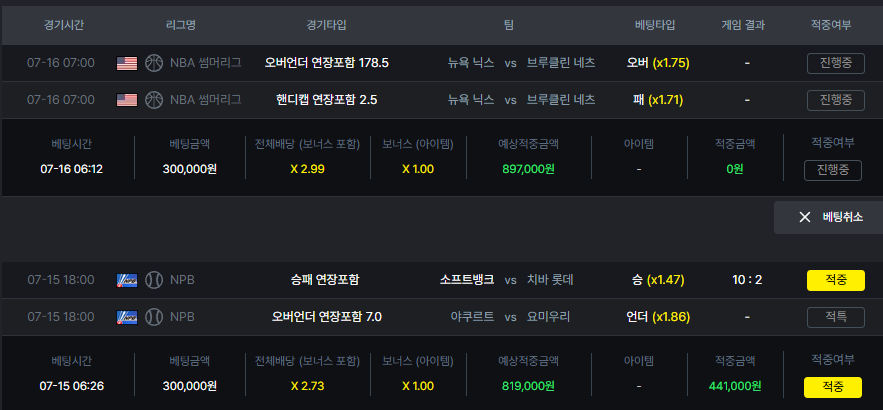Click the 뉴욕 닉스 team name in the top row
Image resolution: width=883 pixels, height=410 pixels.
(x=471, y=63)
